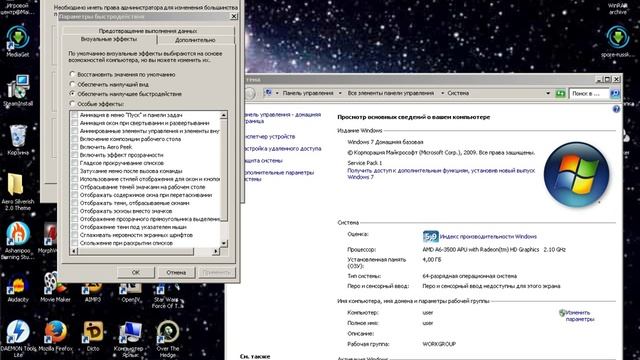Click 'Система' breadcrumb in address bar

[458, 93]
